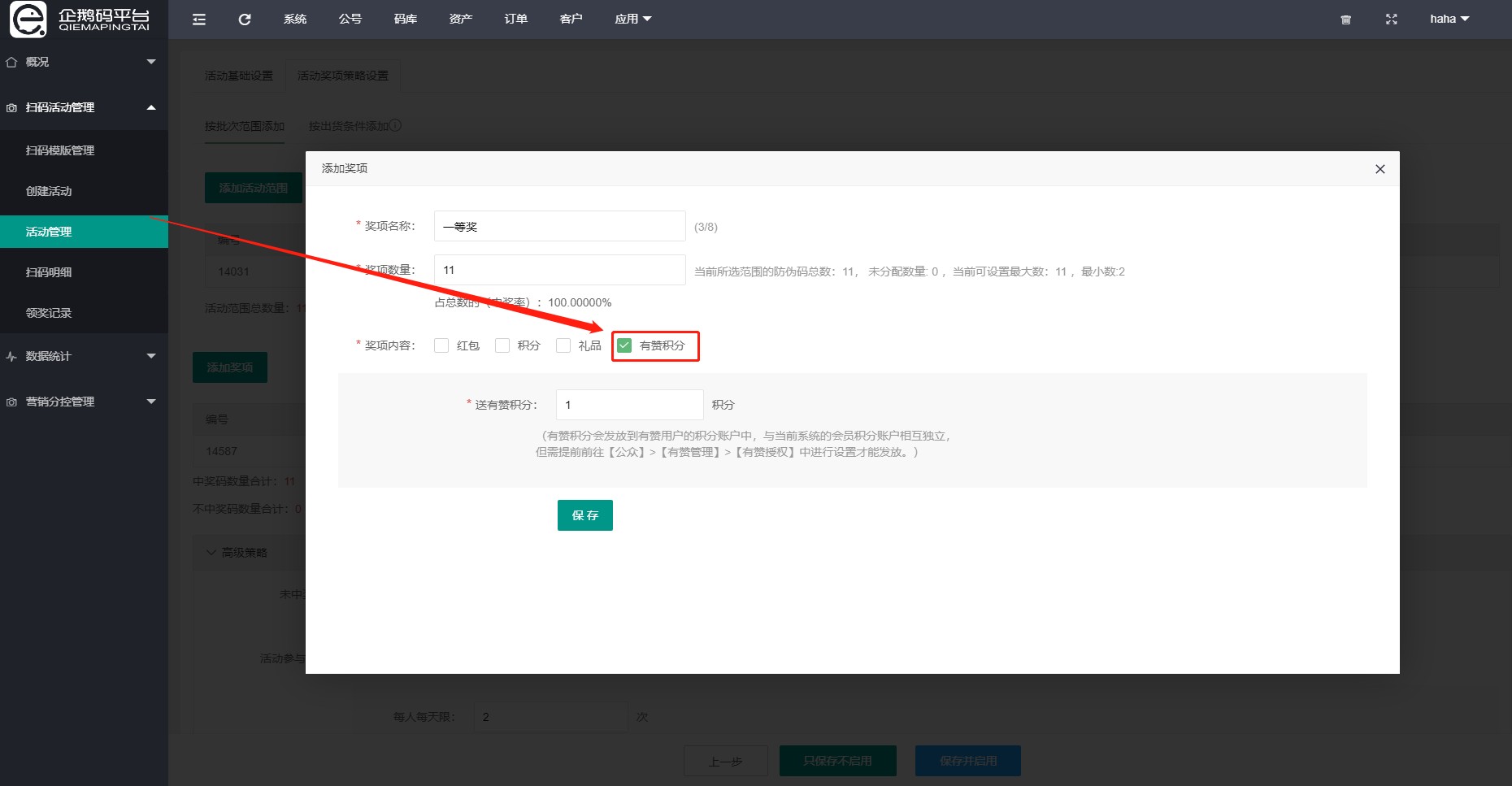Screen dimensions: 1512x786
Task: Open the 订单 top menu
Action: (x=516, y=20)
